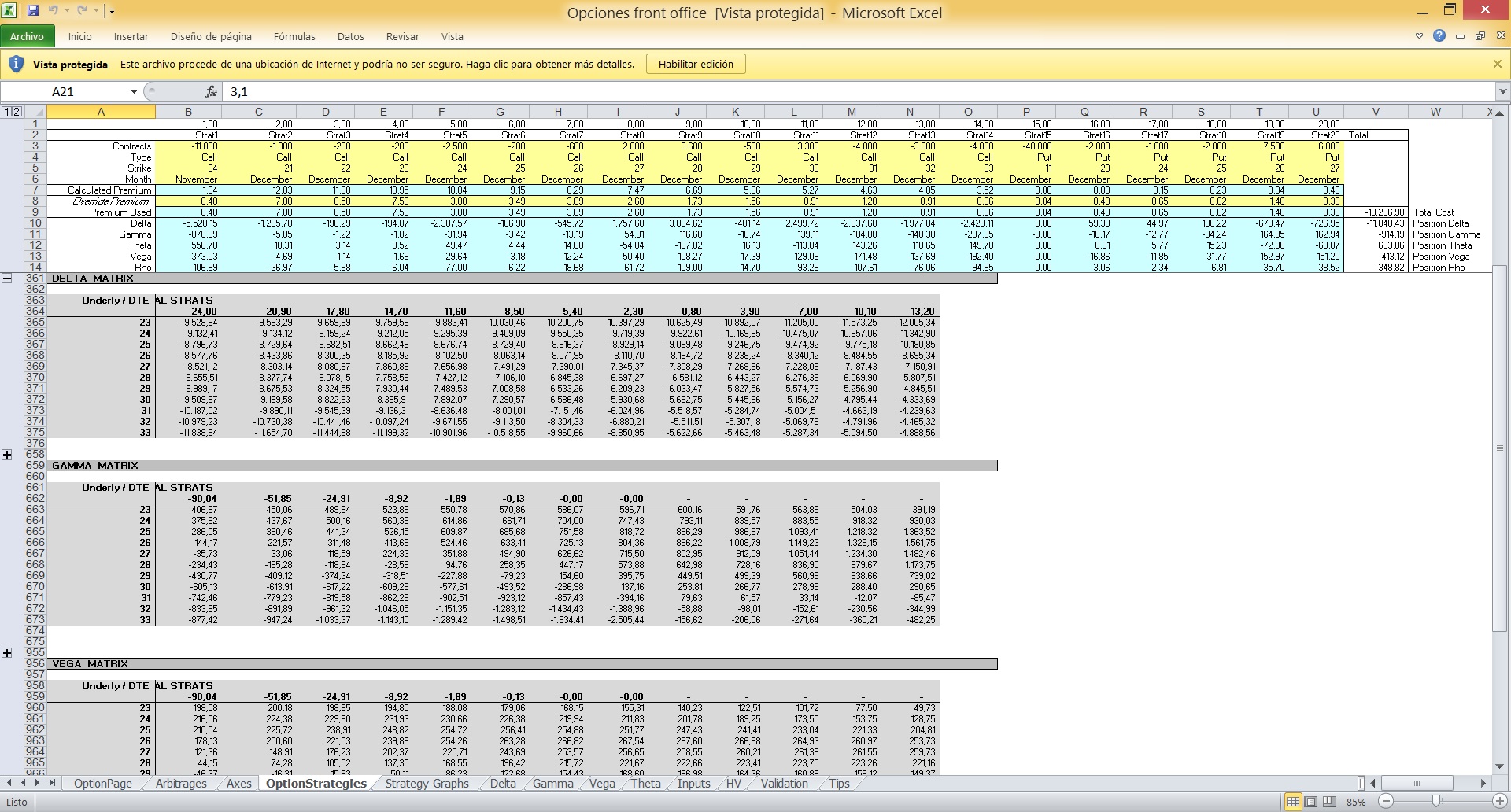Click the Name Box showing A21

click(x=65, y=91)
